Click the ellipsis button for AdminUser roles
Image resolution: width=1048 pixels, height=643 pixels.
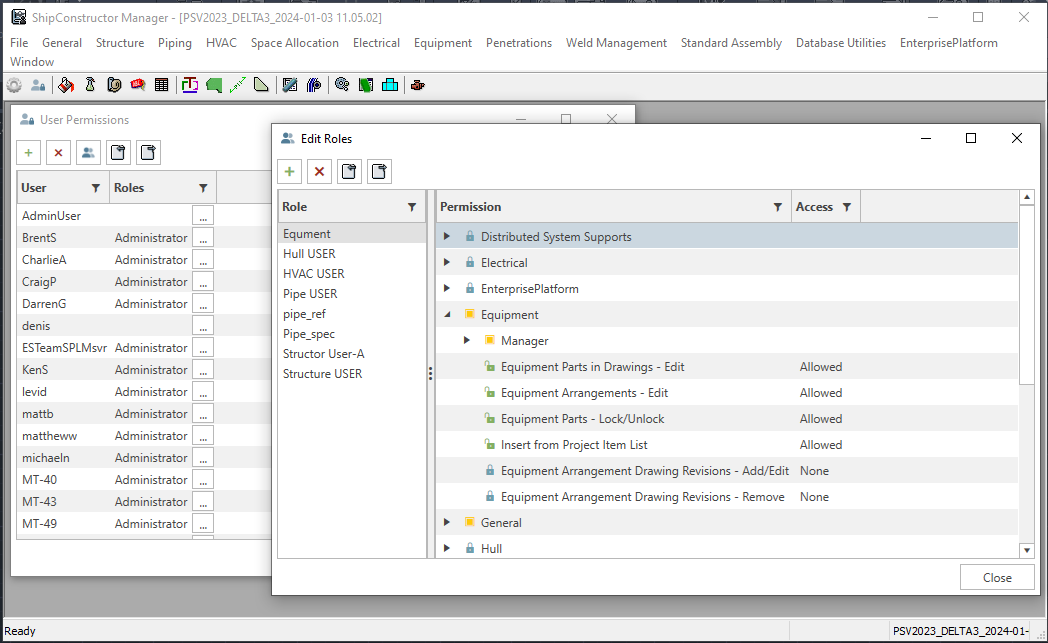coord(203,216)
